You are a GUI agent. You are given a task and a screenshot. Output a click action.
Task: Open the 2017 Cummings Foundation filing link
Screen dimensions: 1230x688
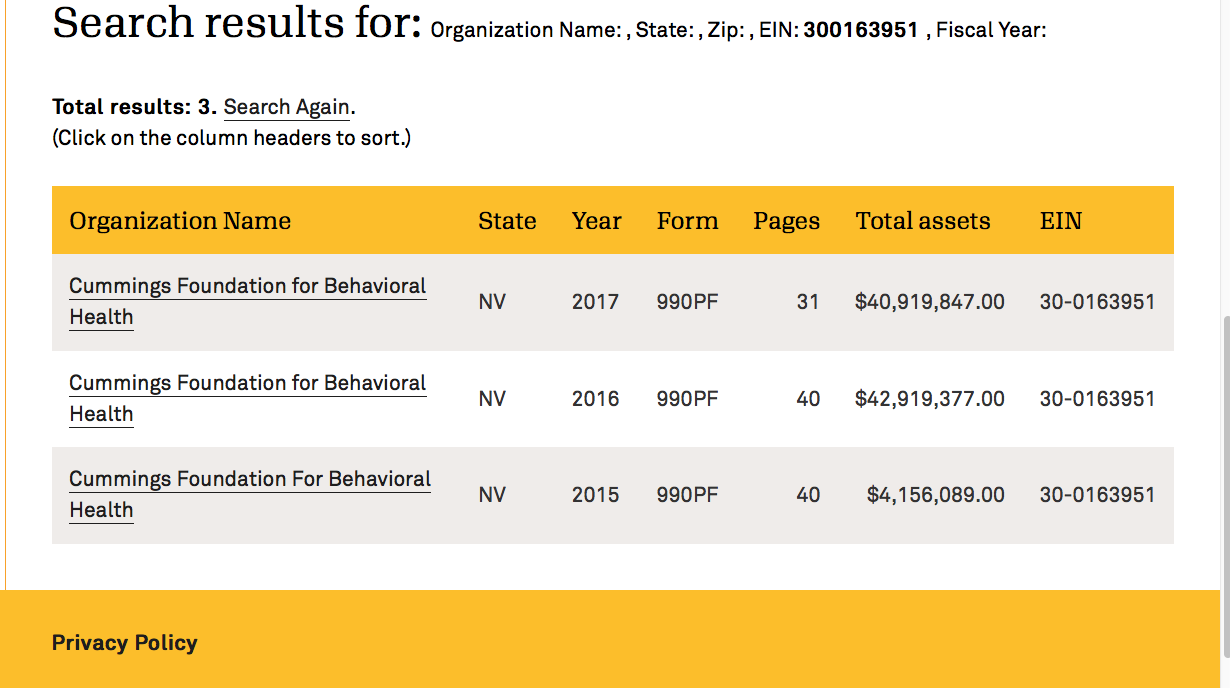(x=247, y=287)
